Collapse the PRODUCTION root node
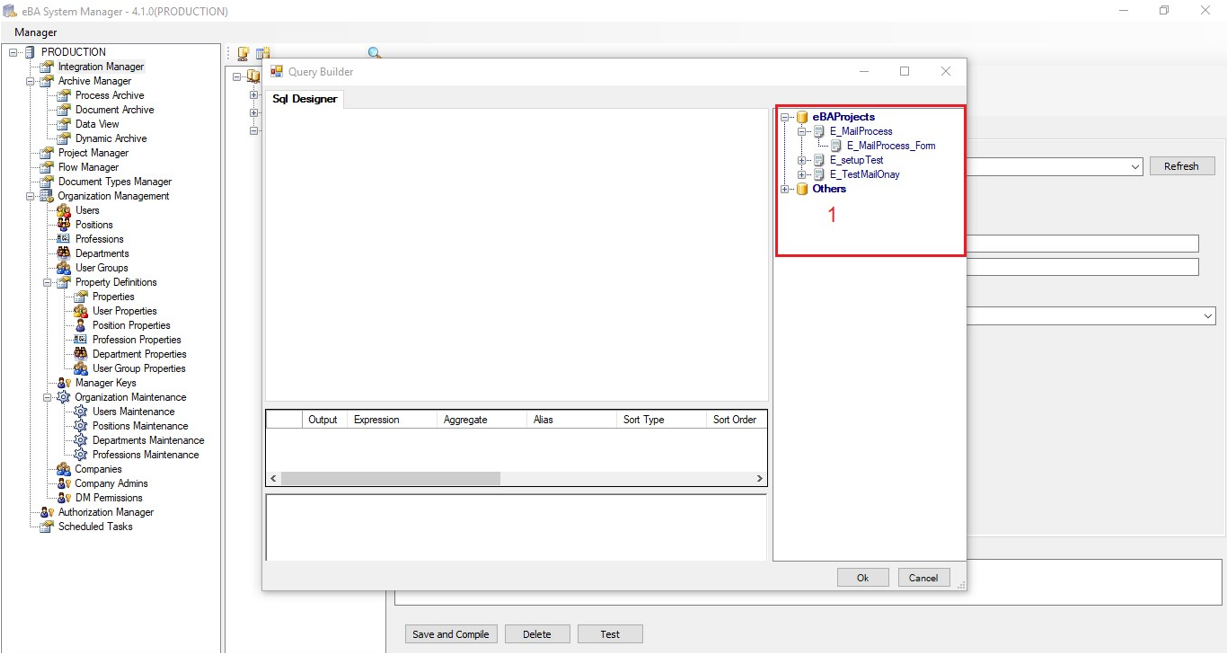The height and width of the screenshot is (653, 1227). 13,52
